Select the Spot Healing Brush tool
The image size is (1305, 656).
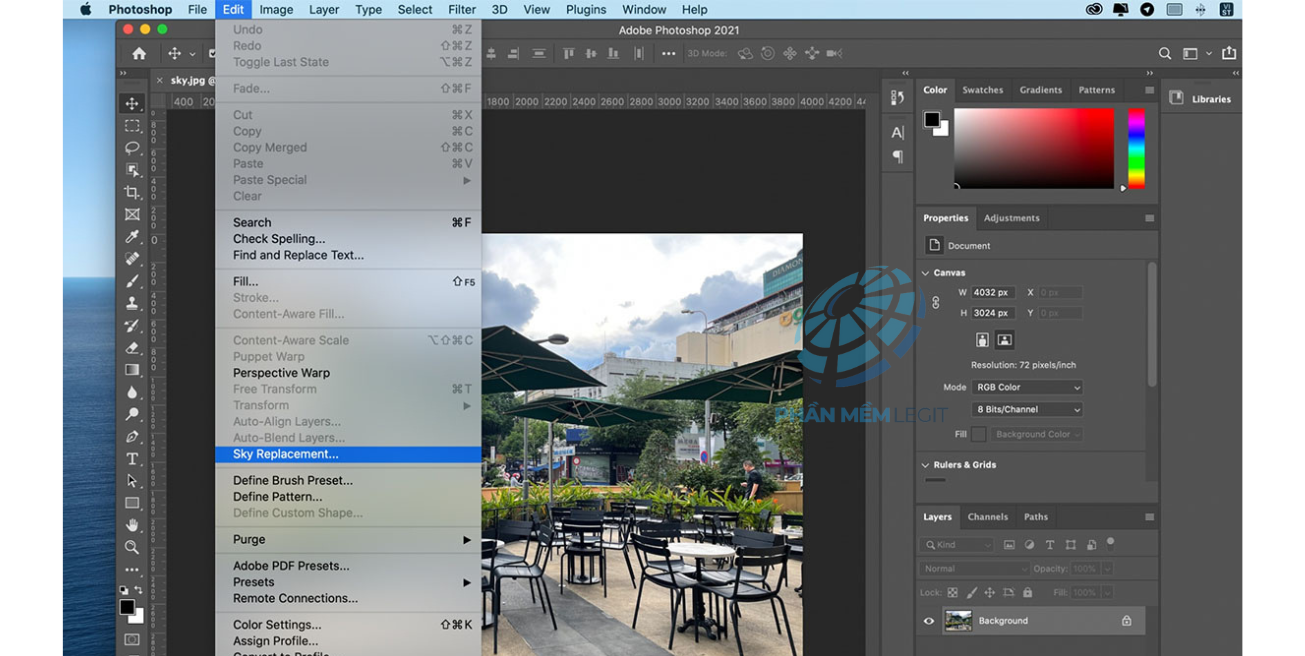(x=132, y=259)
